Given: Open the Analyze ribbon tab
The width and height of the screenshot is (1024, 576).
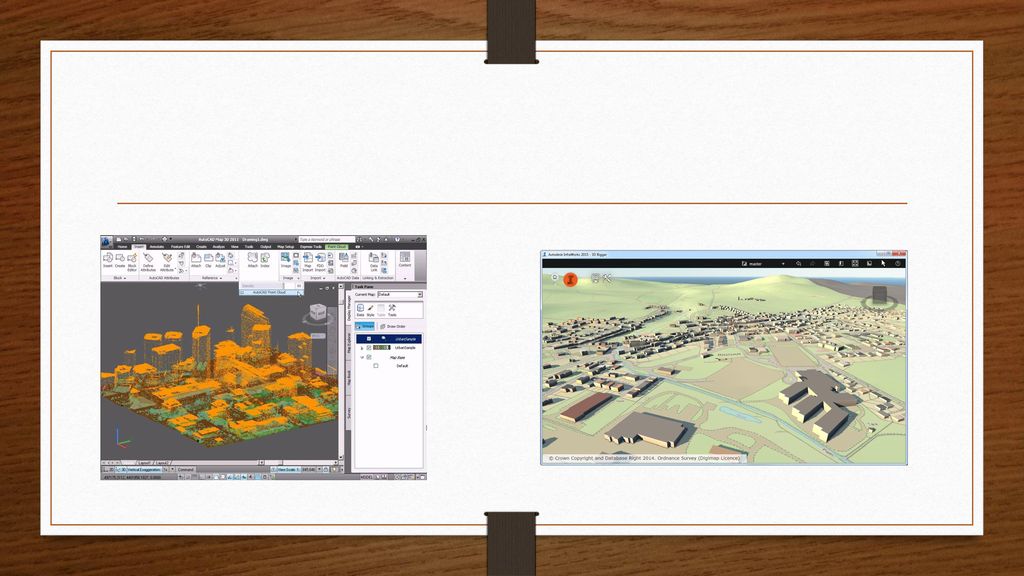Looking at the screenshot, I should click(218, 247).
